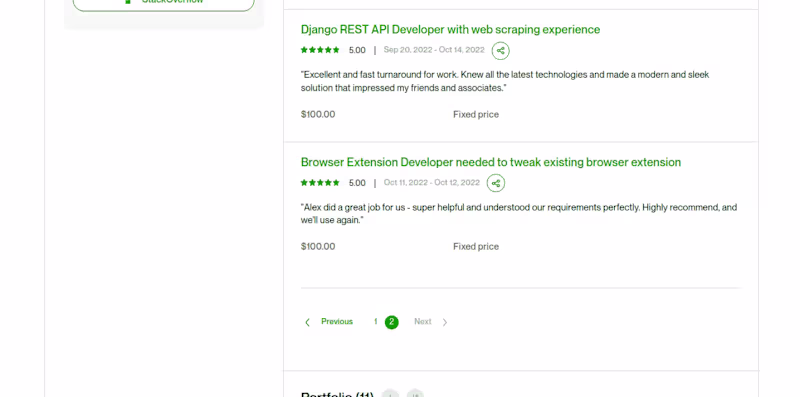Share the Browser Extension Developer review
The height and width of the screenshot is (397, 800).
tap(496, 183)
